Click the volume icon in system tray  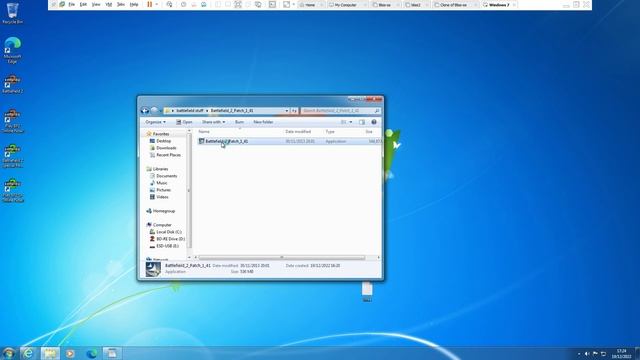tap(587, 354)
